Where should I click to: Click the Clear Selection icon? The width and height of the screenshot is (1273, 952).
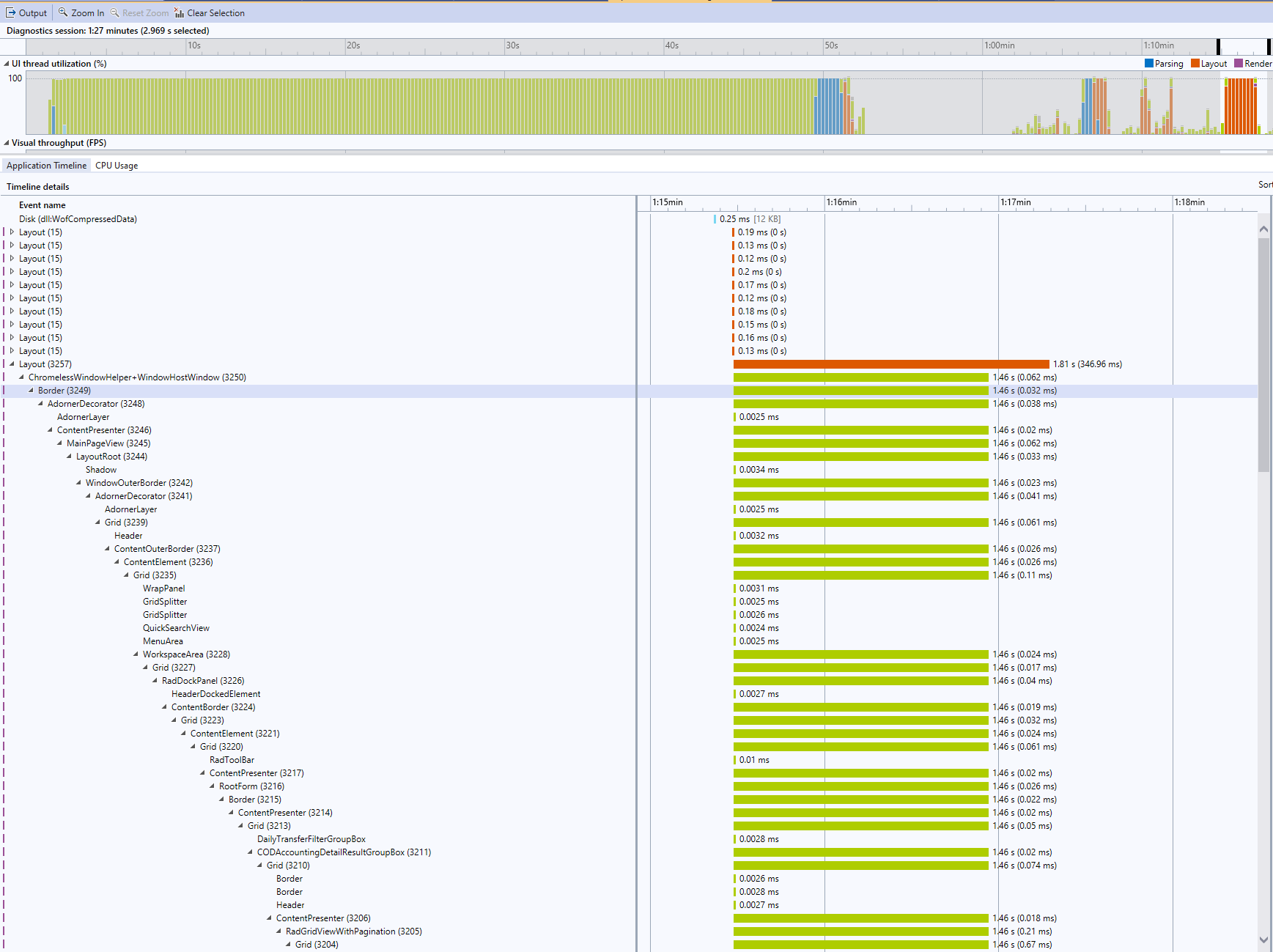click(179, 13)
